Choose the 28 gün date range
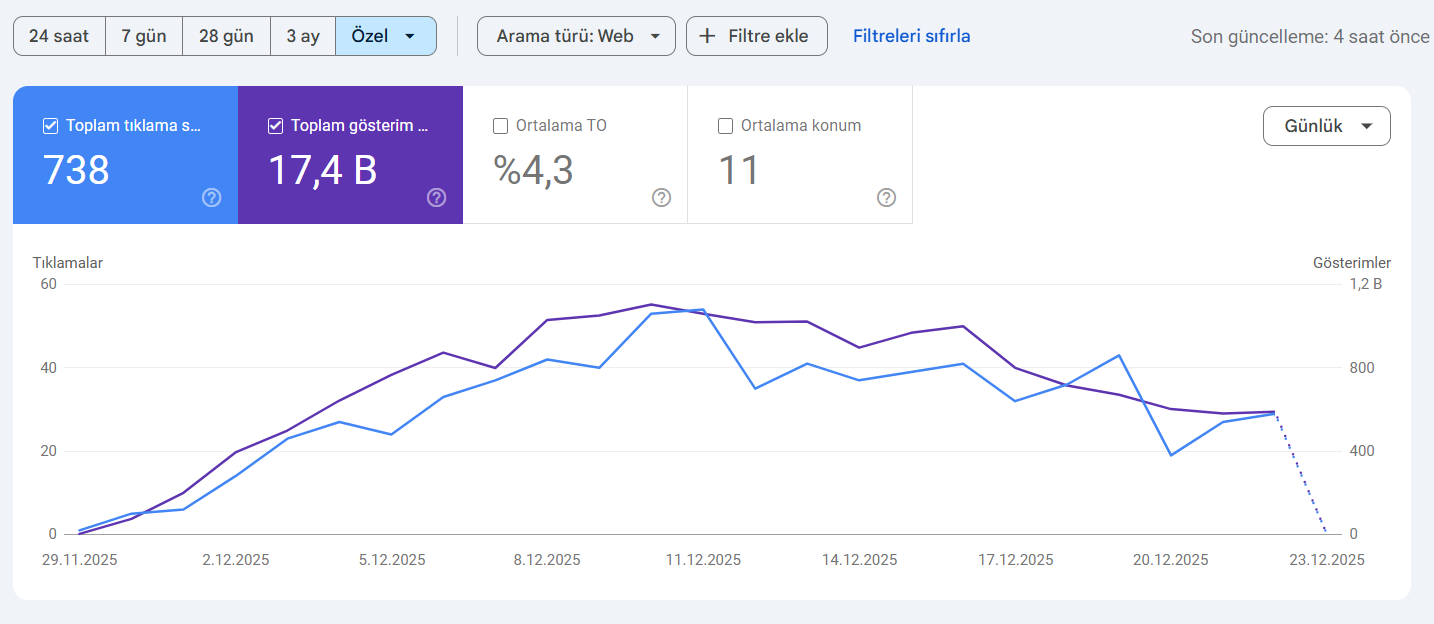The width and height of the screenshot is (1434, 624). pyautogui.click(x=226, y=36)
